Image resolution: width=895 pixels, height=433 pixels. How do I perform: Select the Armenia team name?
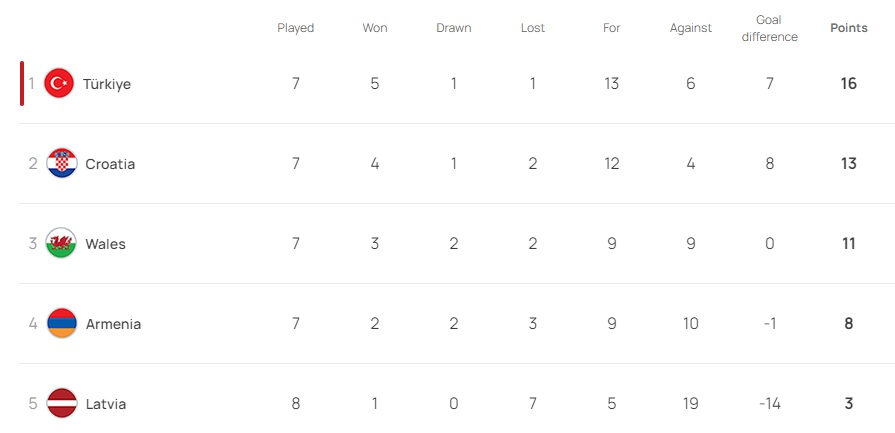(x=113, y=324)
